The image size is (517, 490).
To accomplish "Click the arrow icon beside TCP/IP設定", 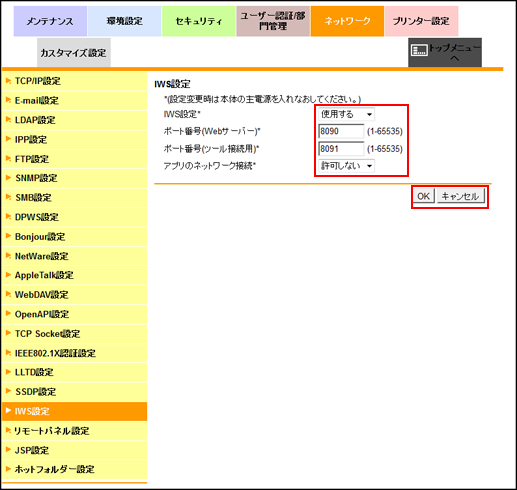I will (8, 81).
